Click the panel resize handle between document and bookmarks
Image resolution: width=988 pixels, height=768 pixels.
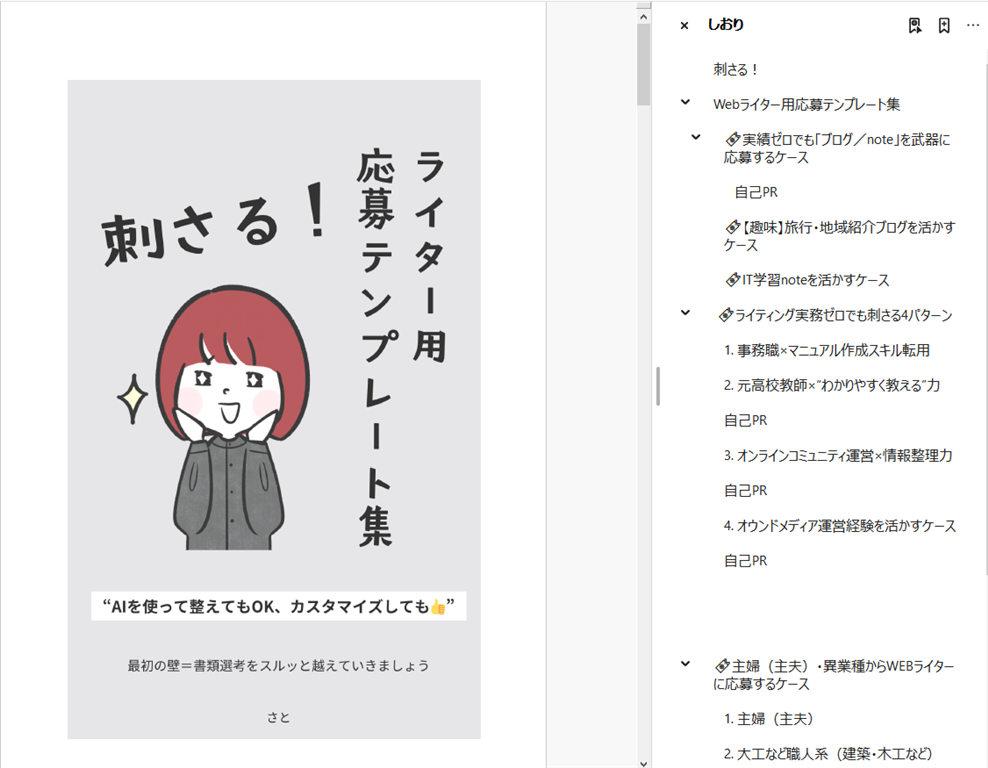click(657, 385)
